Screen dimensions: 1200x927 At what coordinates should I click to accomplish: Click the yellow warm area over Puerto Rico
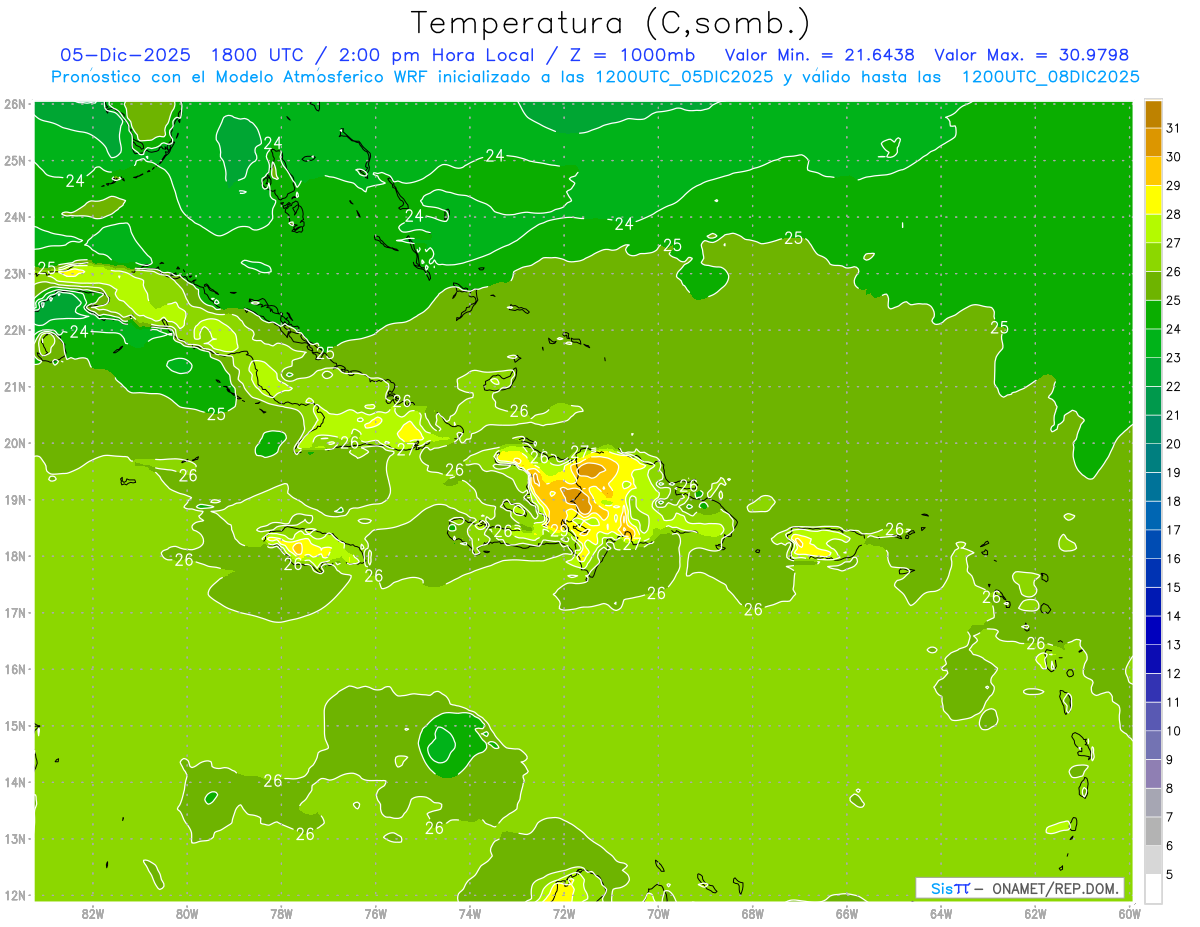[812, 545]
